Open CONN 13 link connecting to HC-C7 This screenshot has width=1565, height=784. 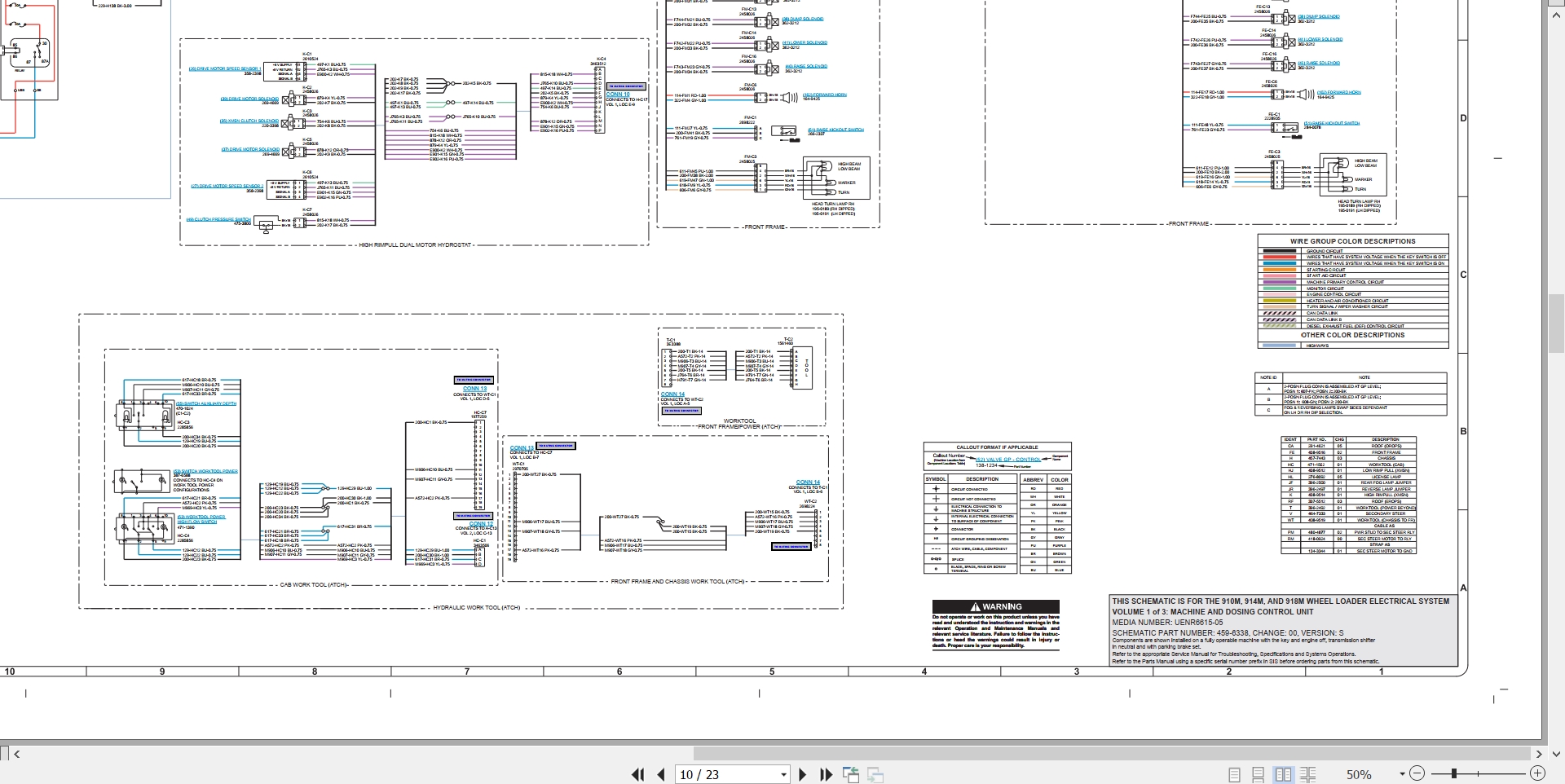(x=522, y=448)
